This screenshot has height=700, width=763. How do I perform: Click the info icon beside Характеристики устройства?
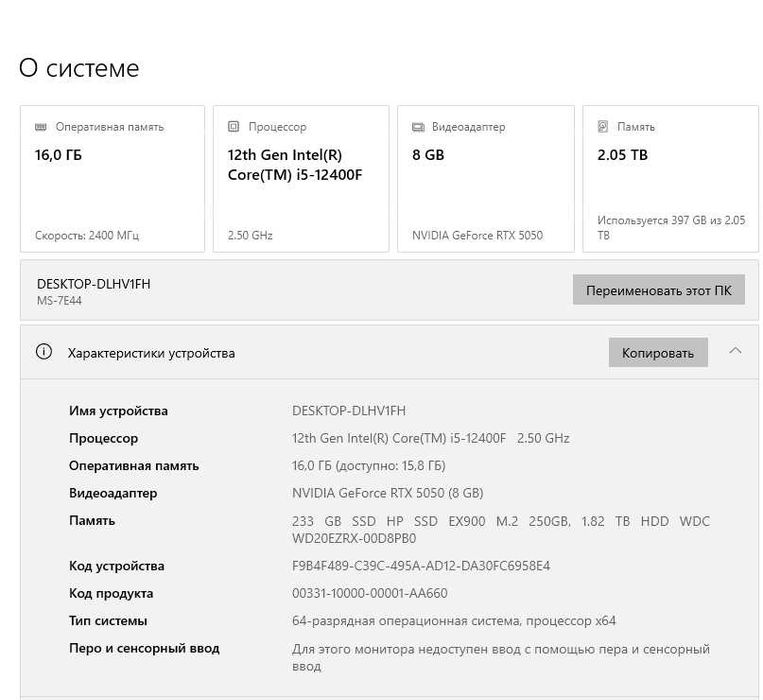[43, 352]
